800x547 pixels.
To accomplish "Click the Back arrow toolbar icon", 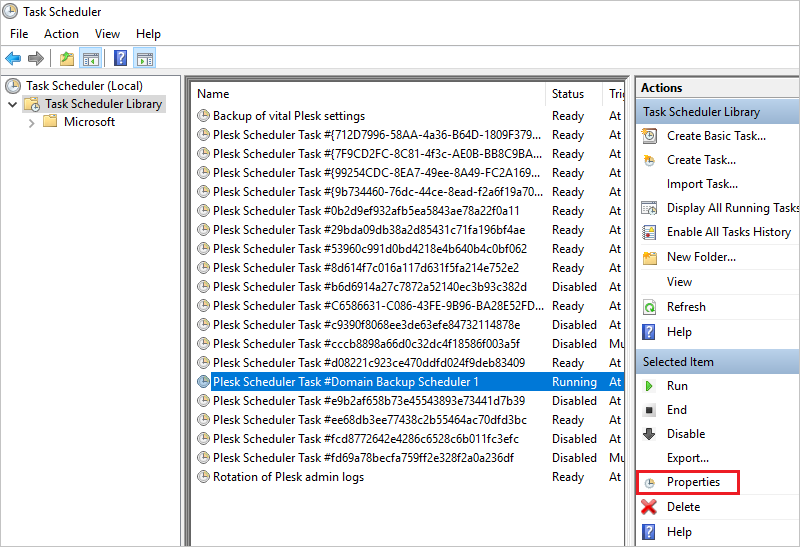I will coord(13,58).
